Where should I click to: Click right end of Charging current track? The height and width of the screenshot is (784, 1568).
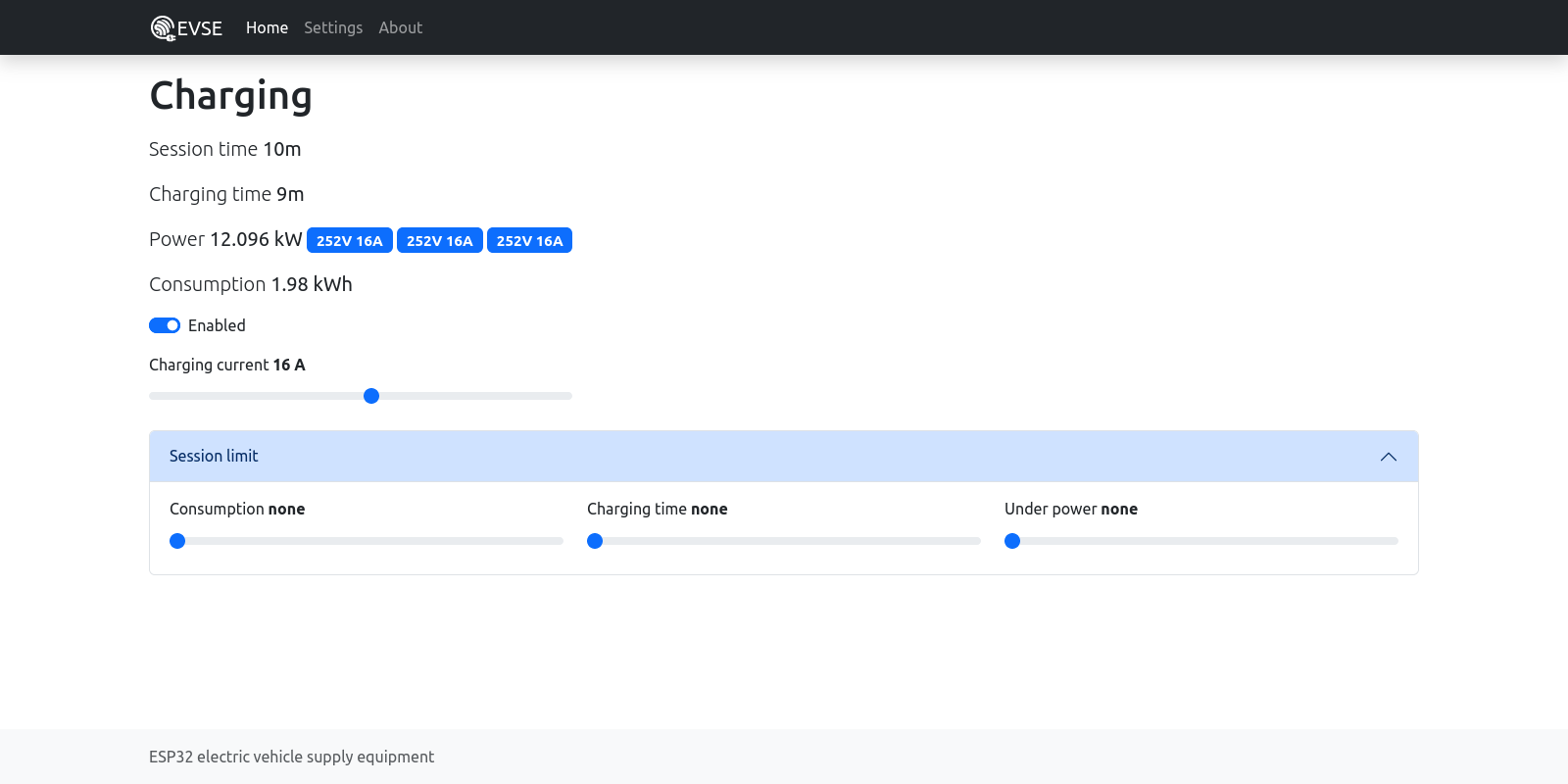566,396
